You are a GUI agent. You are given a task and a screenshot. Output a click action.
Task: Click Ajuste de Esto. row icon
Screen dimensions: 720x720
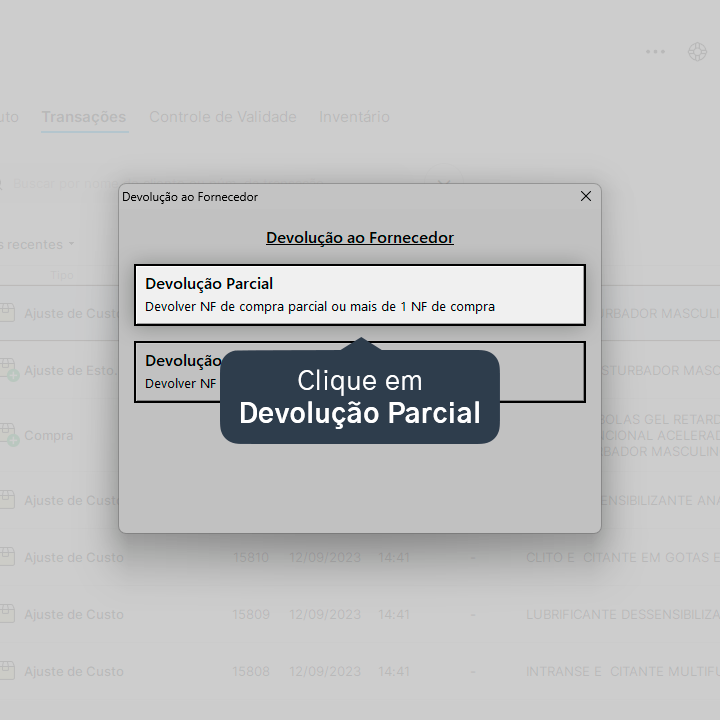point(8,370)
